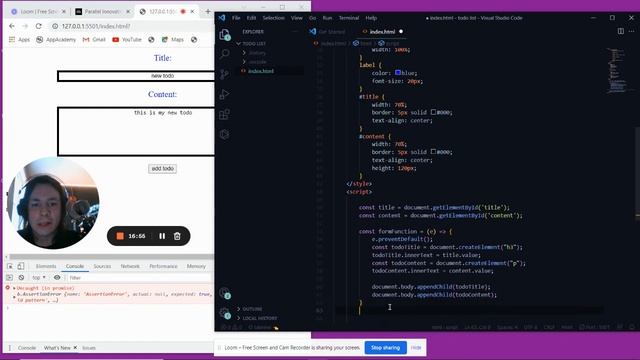Click the VS Code logo in title bar
This screenshot has height=360, width=640.
pos(222,18)
